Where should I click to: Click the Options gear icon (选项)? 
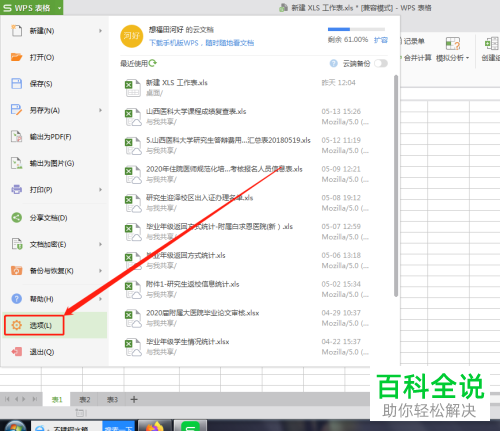(17, 325)
